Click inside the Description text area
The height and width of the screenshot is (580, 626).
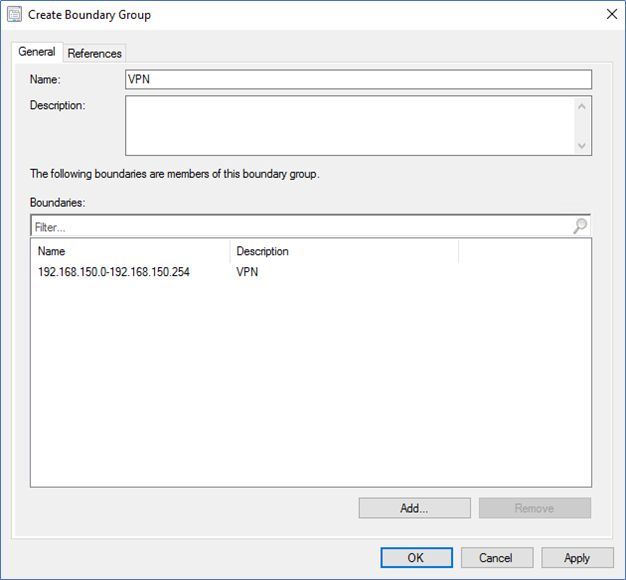pos(350,125)
